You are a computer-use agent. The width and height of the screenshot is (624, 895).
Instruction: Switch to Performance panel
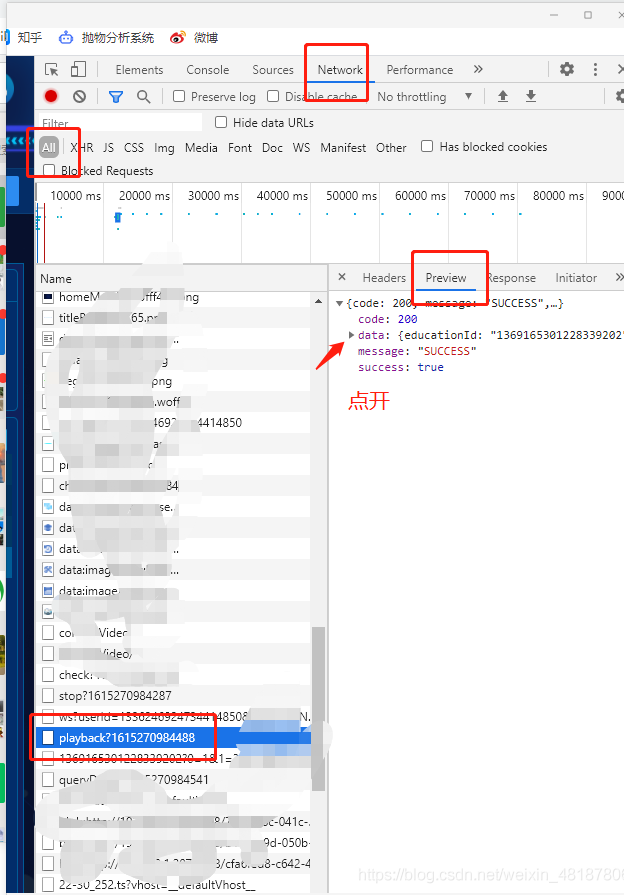coord(420,70)
